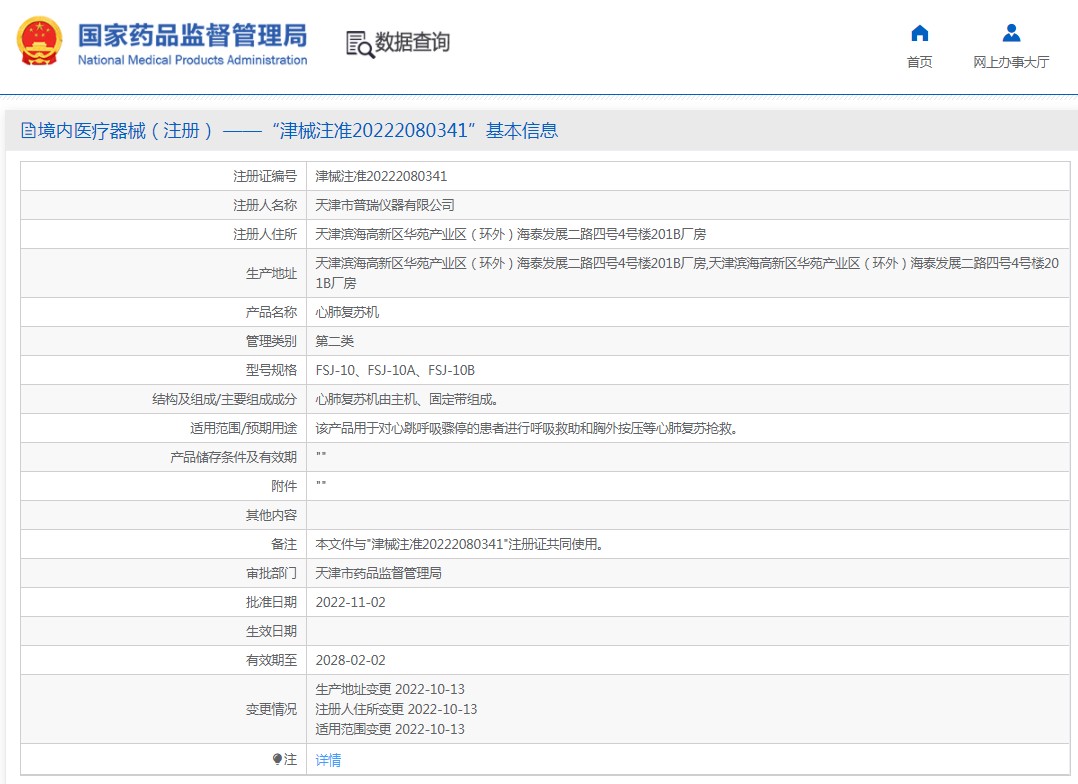Click the 注册人名称 row label

click(265, 205)
